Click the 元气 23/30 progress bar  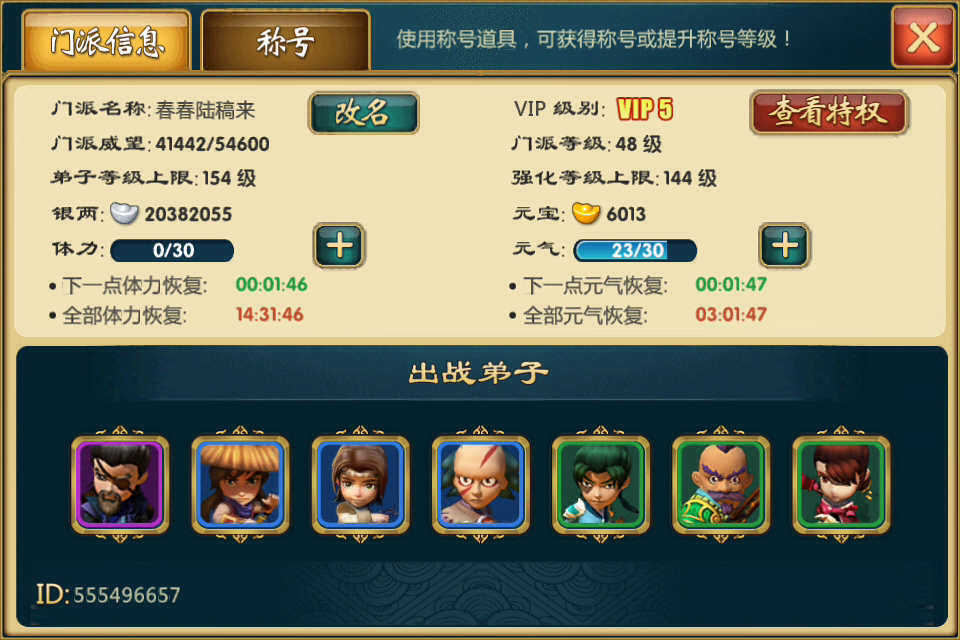point(635,250)
